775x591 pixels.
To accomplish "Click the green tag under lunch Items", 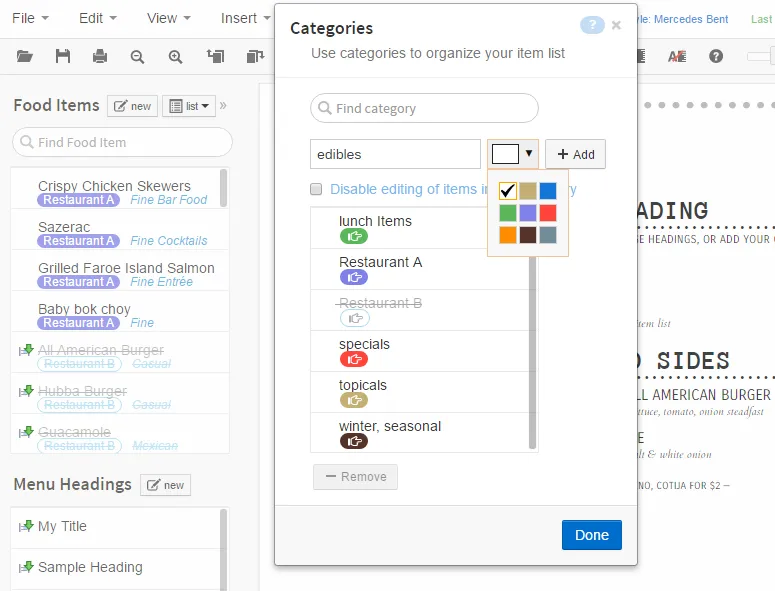I will click(353, 236).
